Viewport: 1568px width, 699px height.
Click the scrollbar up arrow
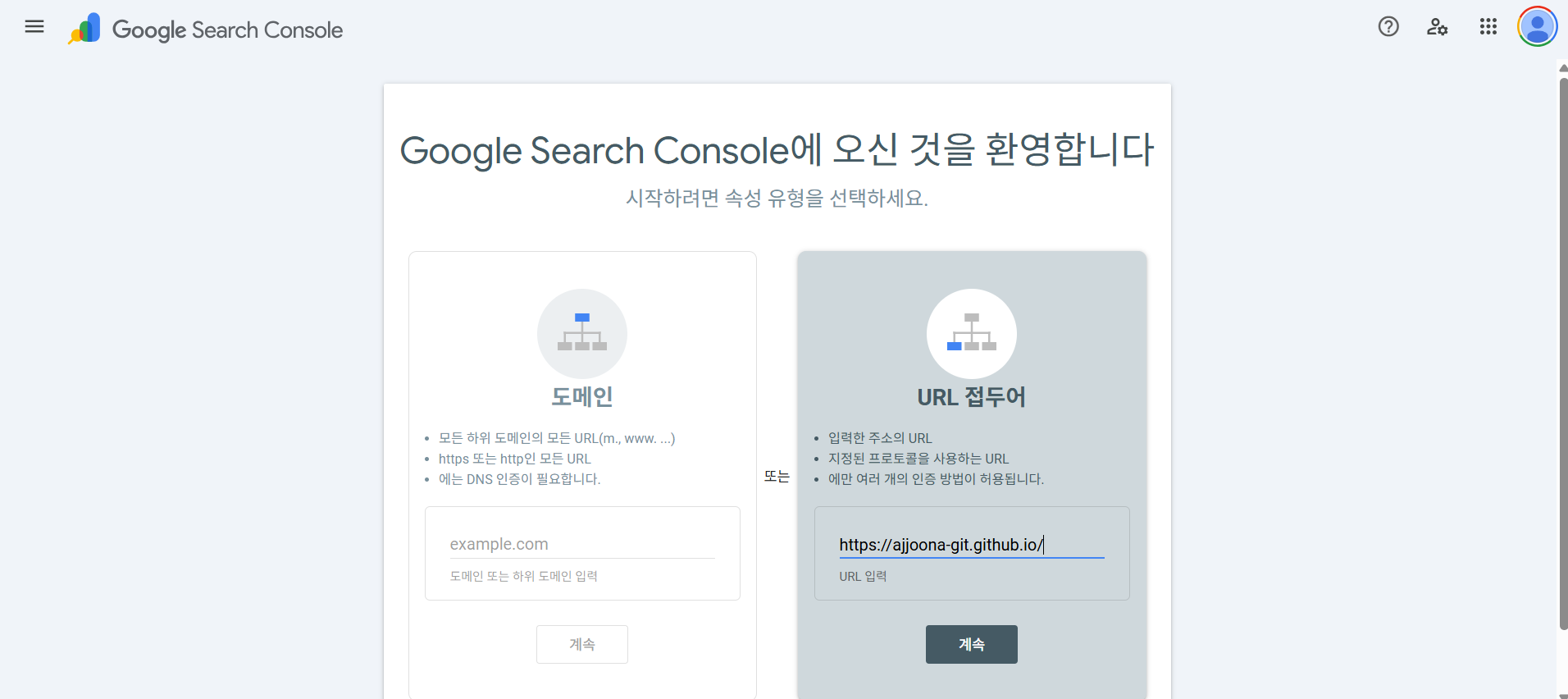[x=1563, y=68]
